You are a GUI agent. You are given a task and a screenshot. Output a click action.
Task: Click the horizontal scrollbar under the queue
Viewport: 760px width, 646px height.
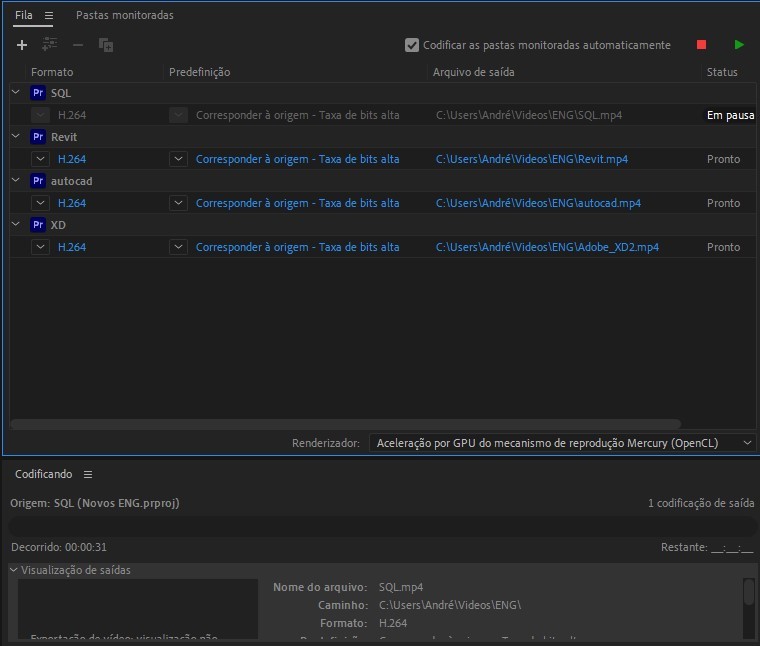(x=345, y=424)
